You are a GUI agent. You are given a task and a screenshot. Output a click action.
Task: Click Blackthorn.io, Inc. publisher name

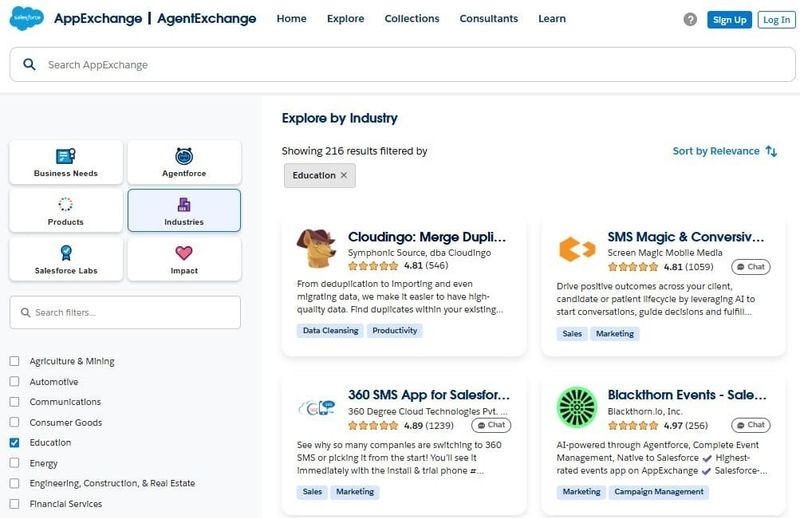[x=645, y=411]
